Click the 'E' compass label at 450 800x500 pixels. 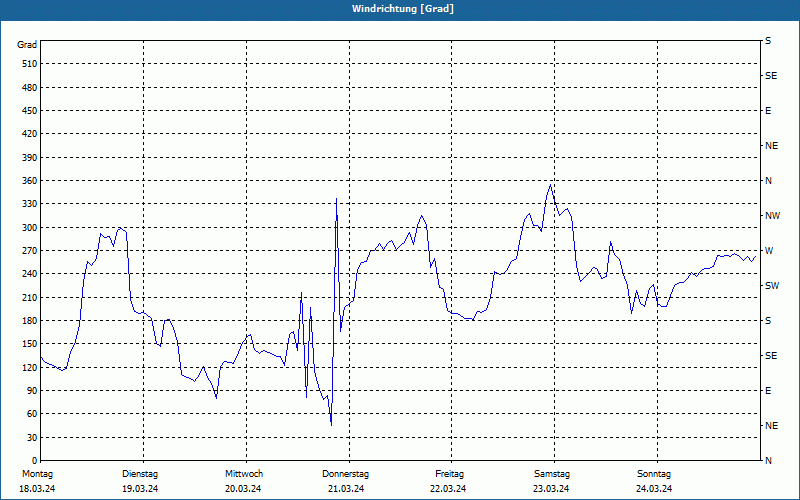click(768, 111)
